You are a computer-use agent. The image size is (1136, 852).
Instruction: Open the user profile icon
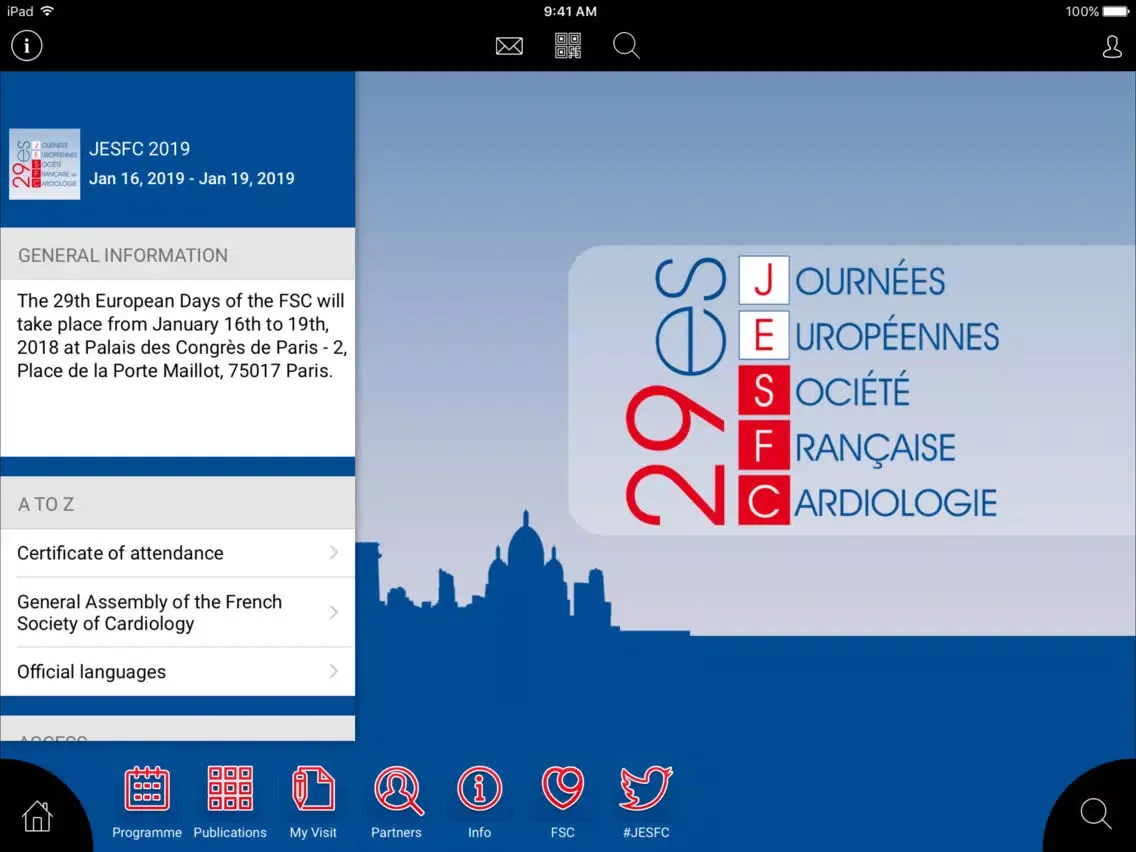(1112, 46)
